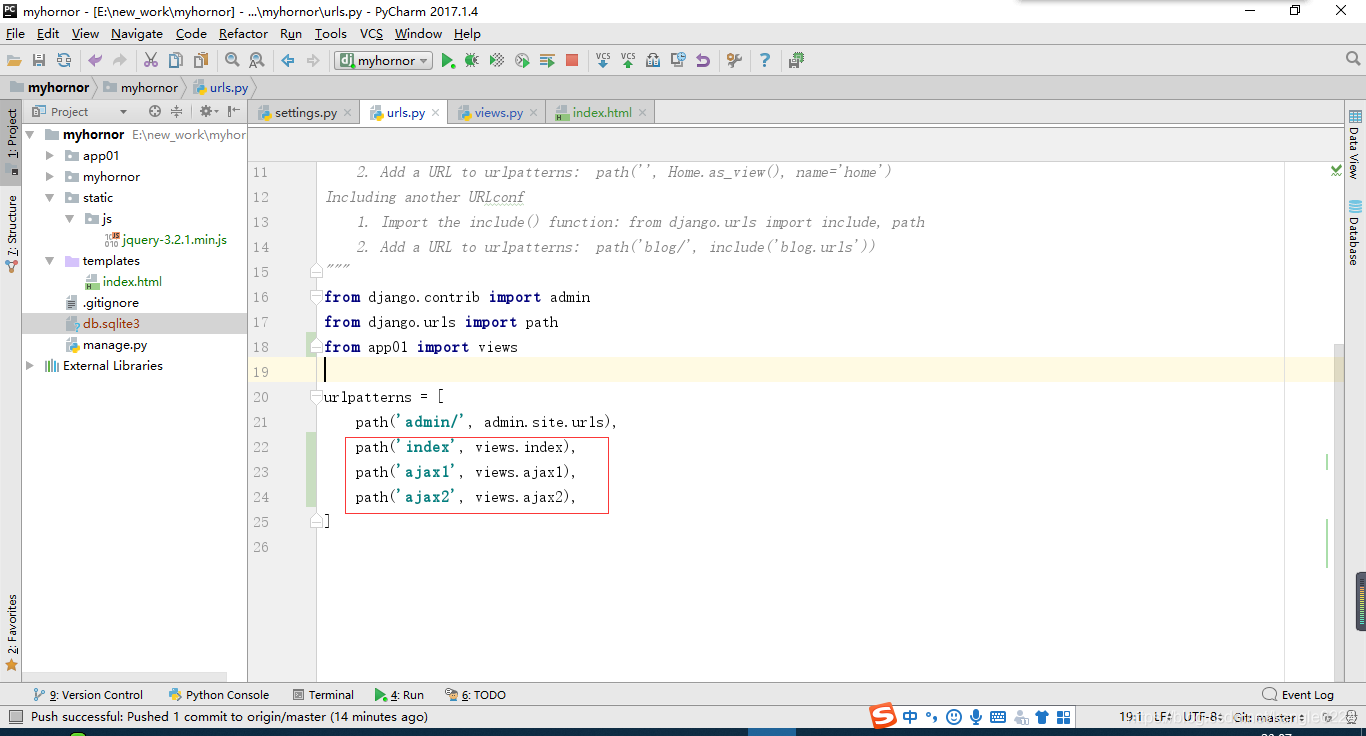Screen dimensions: 1366x736
Task: Click the Open folder toolbar icon
Action: 14,61
